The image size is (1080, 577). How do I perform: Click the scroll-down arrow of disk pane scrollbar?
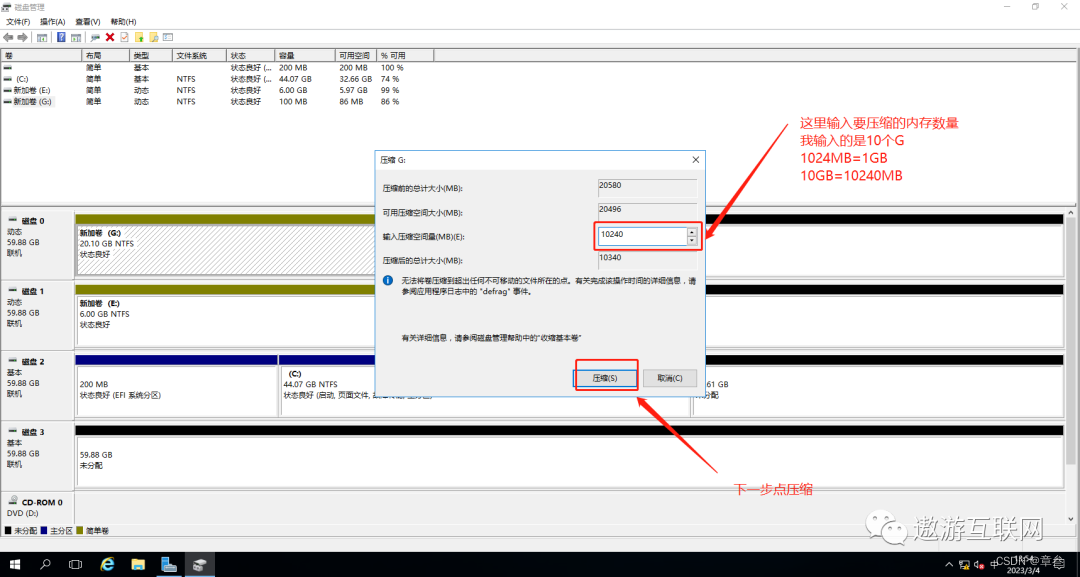point(1071,520)
